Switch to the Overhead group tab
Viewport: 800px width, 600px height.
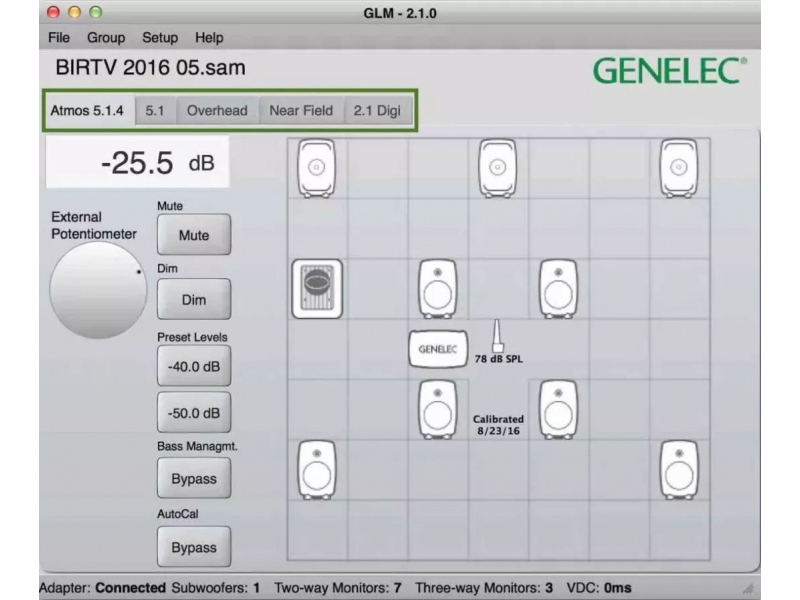[217, 111]
